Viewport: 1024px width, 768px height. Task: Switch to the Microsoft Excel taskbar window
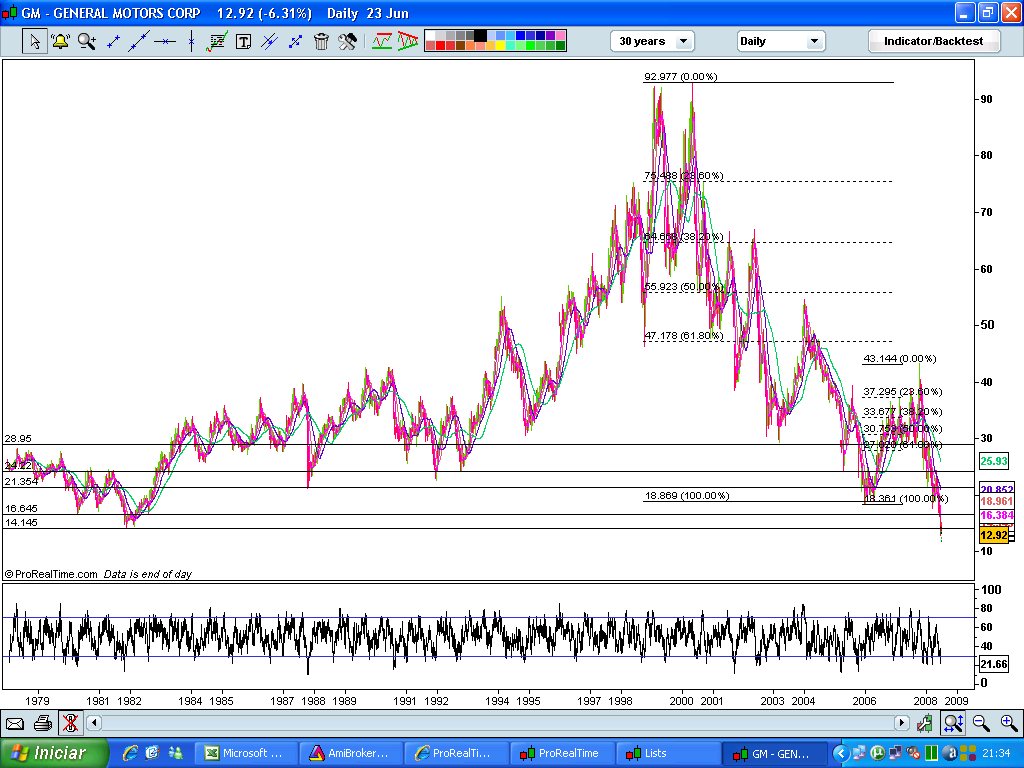[248, 754]
